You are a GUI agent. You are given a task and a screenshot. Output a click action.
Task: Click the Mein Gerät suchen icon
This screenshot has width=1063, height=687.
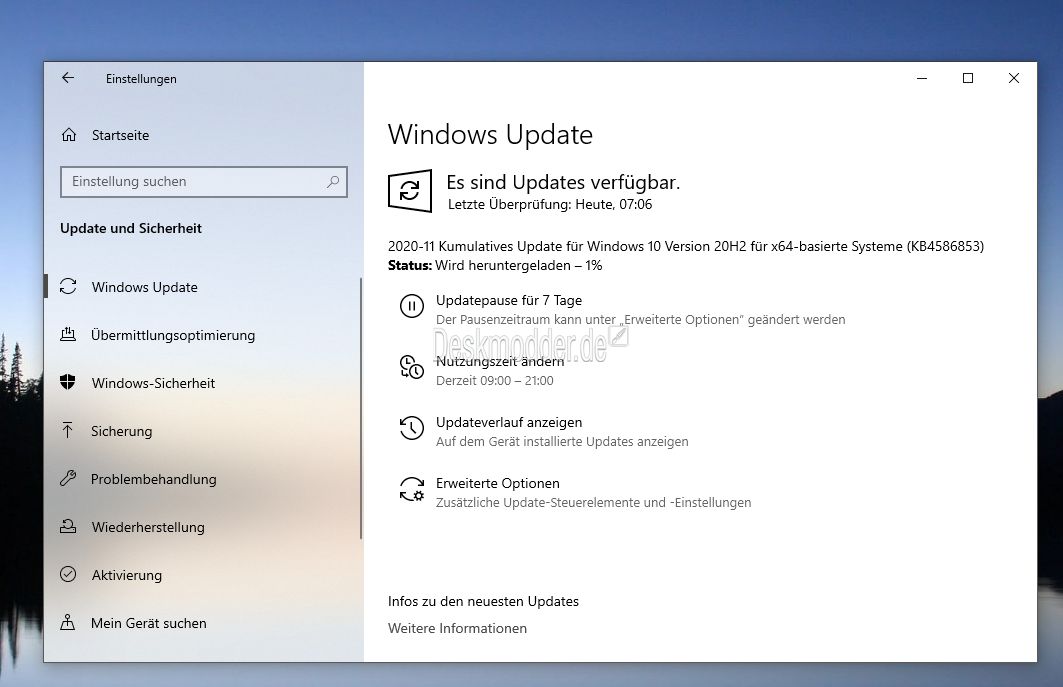click(x=68, y=623)
